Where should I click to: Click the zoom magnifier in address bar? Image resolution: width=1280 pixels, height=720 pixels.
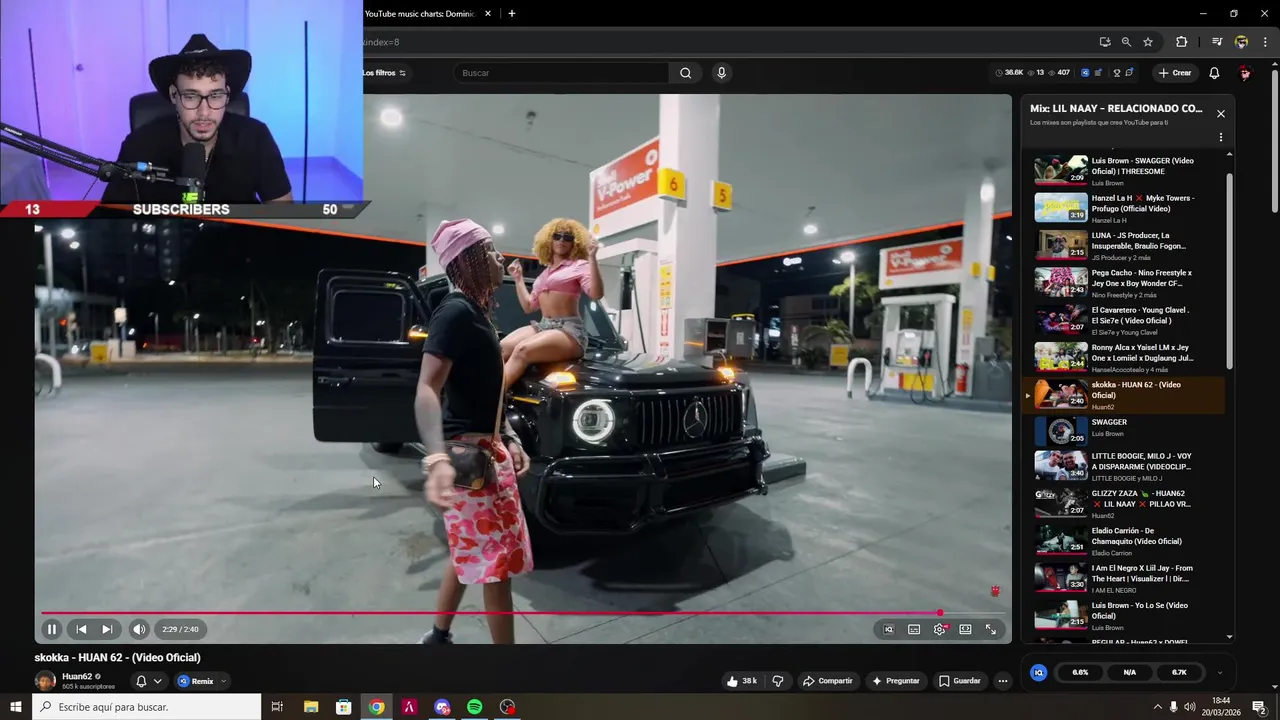click(1126, 42)
